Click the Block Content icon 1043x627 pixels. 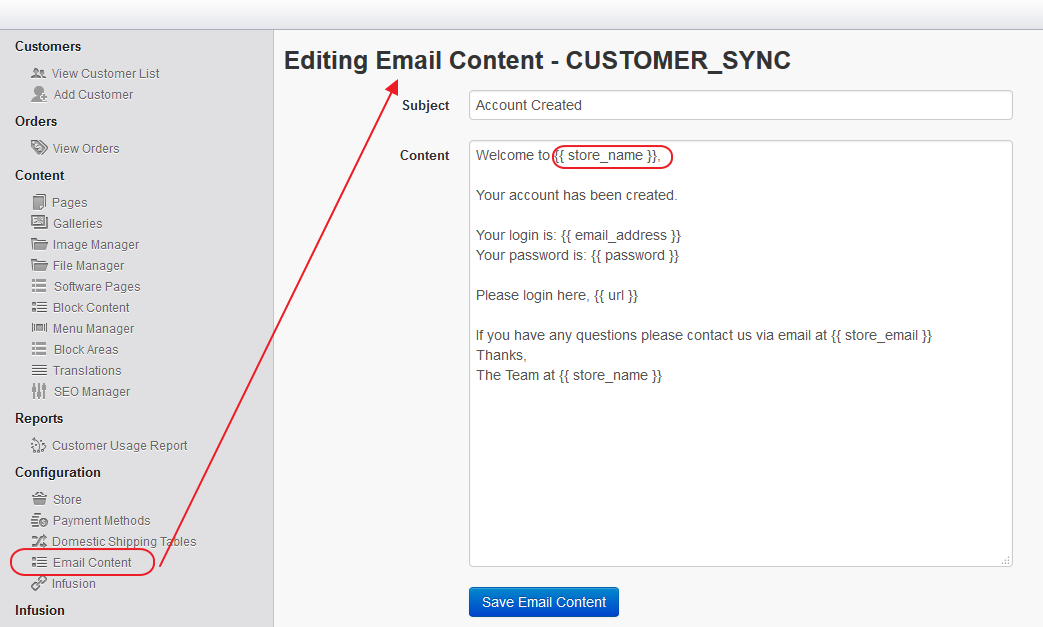[x=39, y=307]
